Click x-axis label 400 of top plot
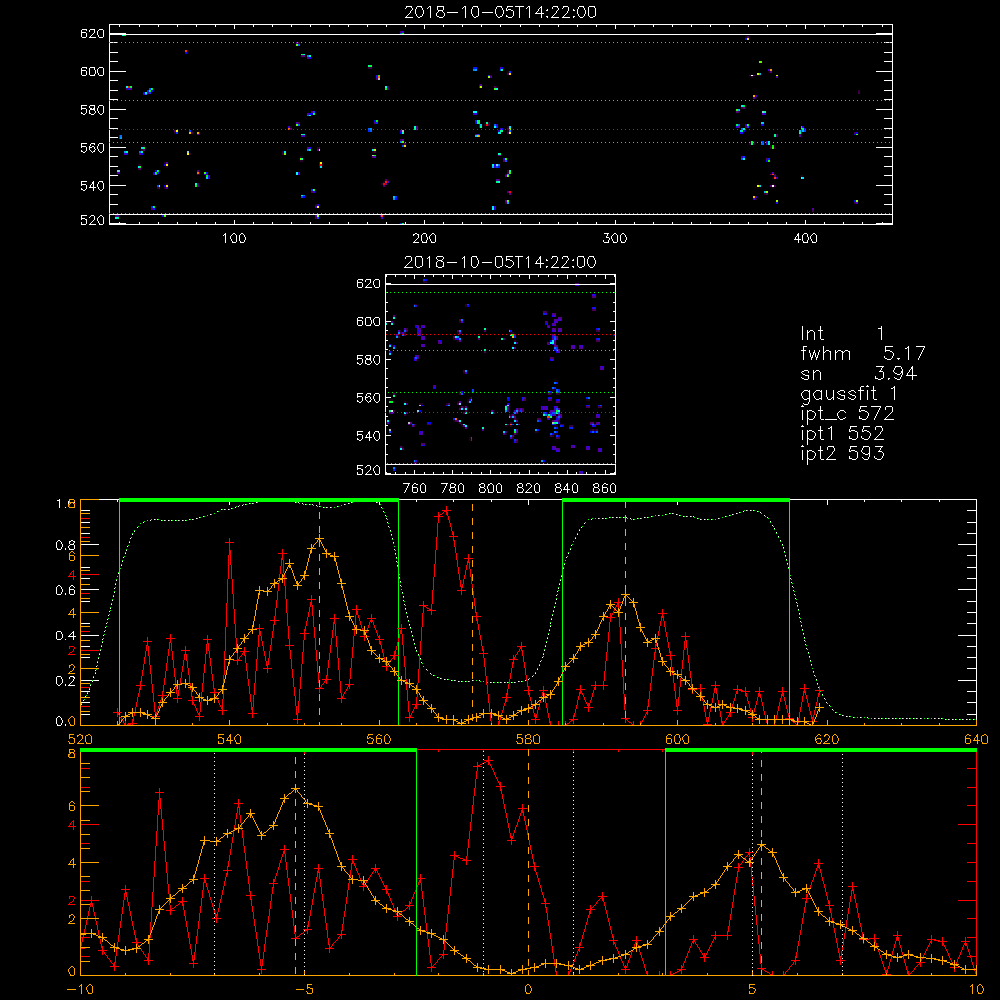The height and width of the screenshot is (1000, 1000). [x=805, y=239]
